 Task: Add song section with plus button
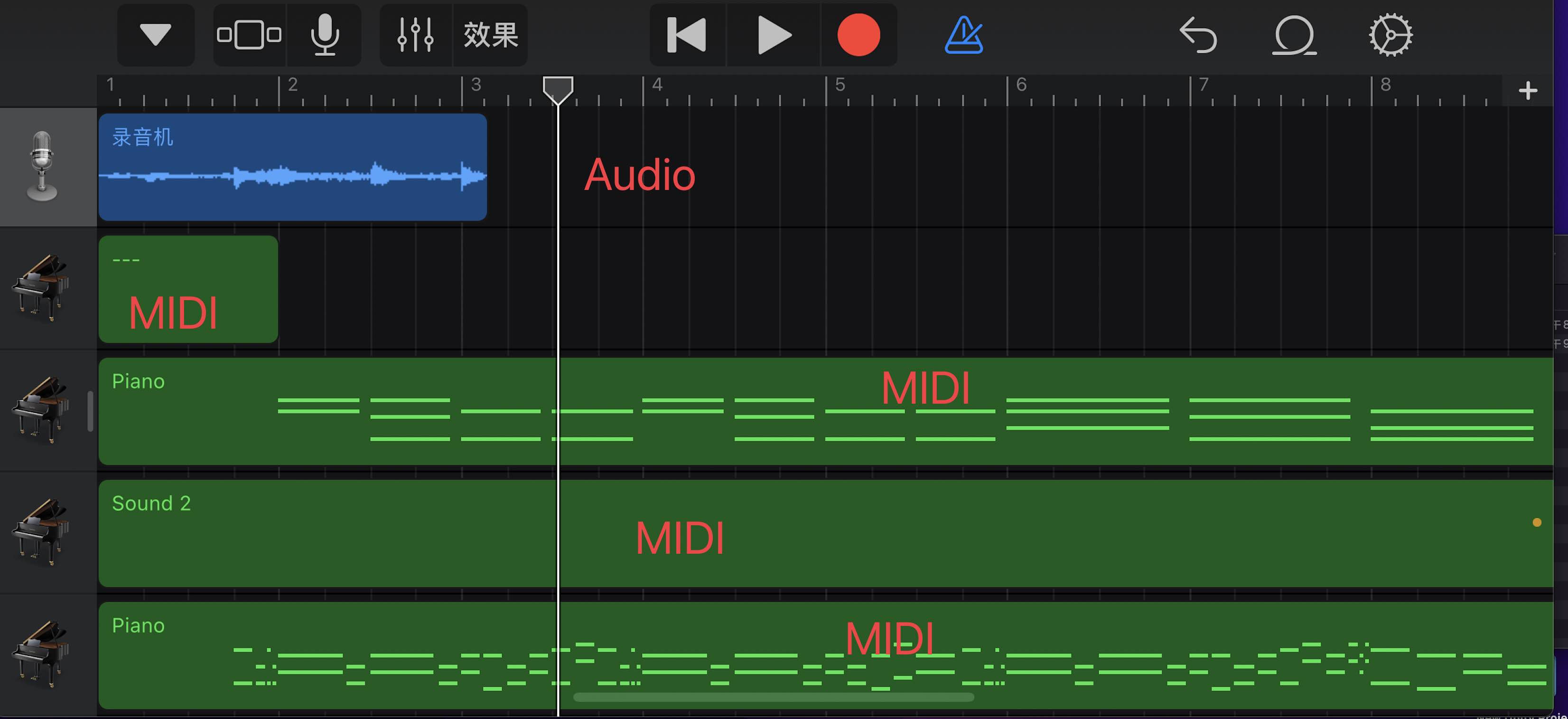(1528, 91)
